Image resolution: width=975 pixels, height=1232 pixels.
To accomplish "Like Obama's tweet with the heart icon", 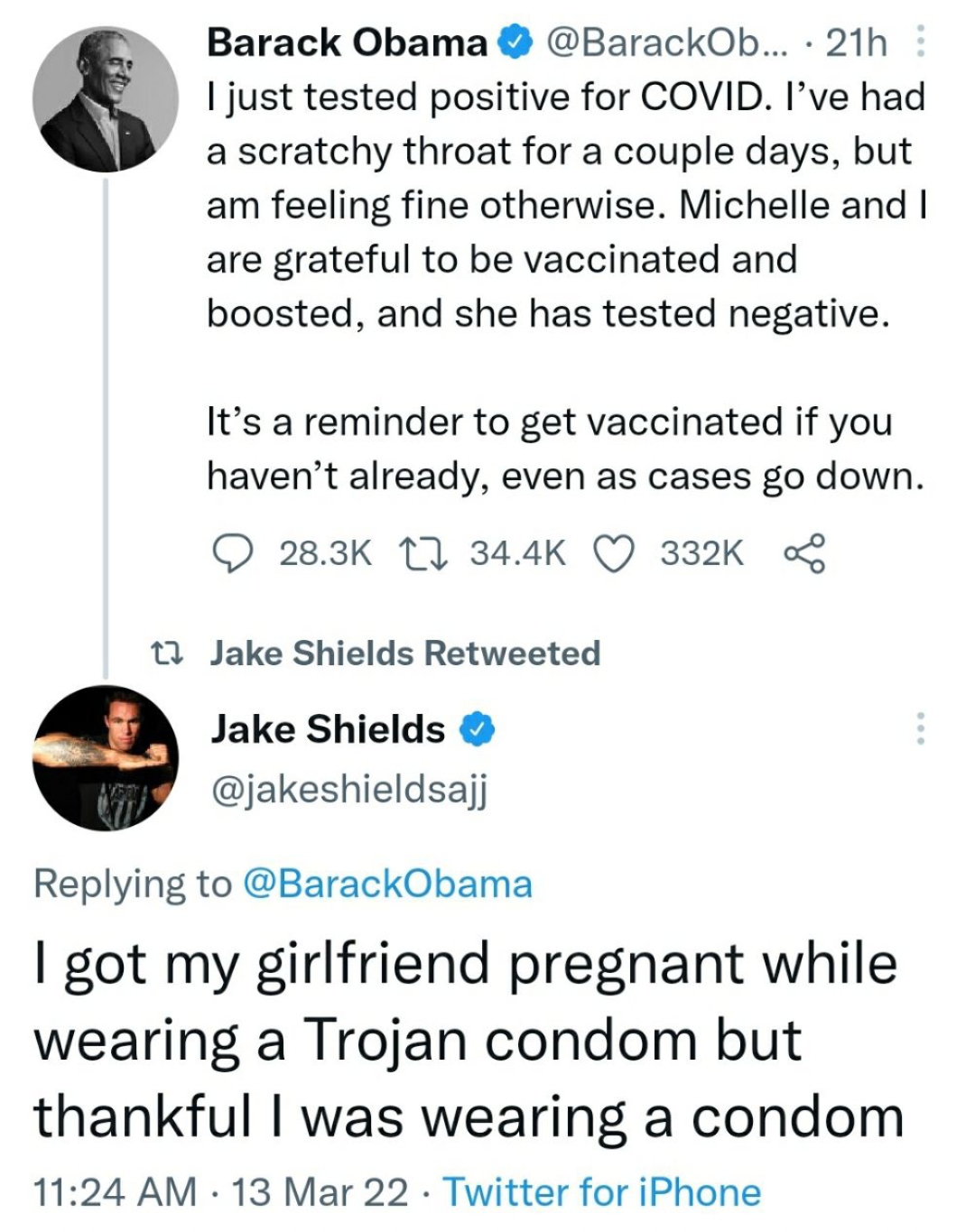I will click(x=614, y=553).
